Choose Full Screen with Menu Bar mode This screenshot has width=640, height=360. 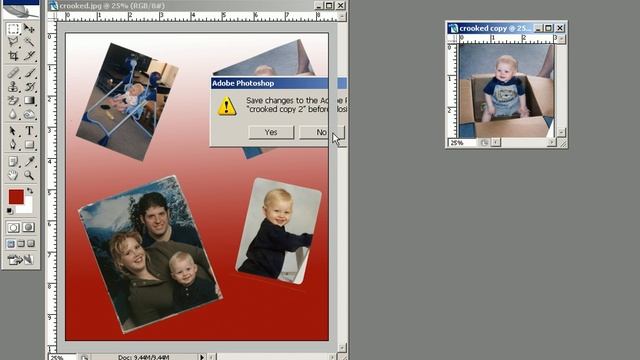(x=21, y=244)
